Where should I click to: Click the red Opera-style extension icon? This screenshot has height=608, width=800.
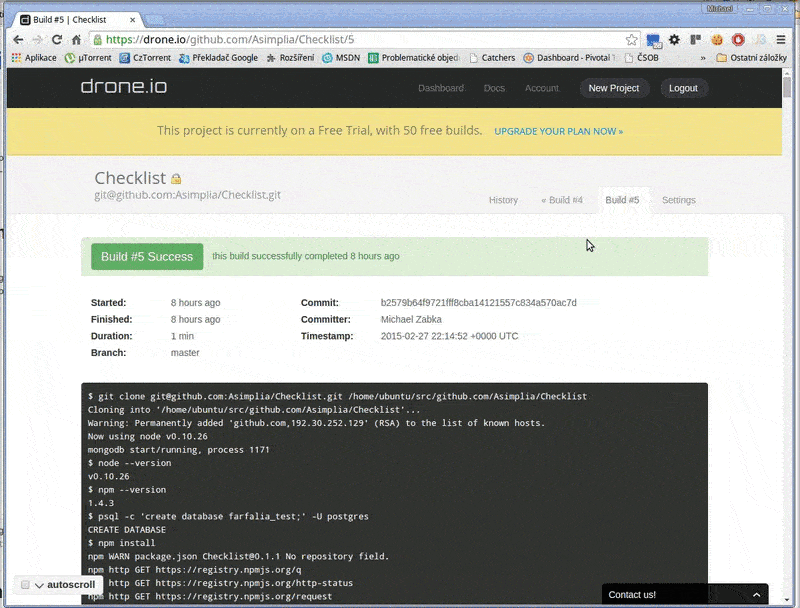[738, 39]
